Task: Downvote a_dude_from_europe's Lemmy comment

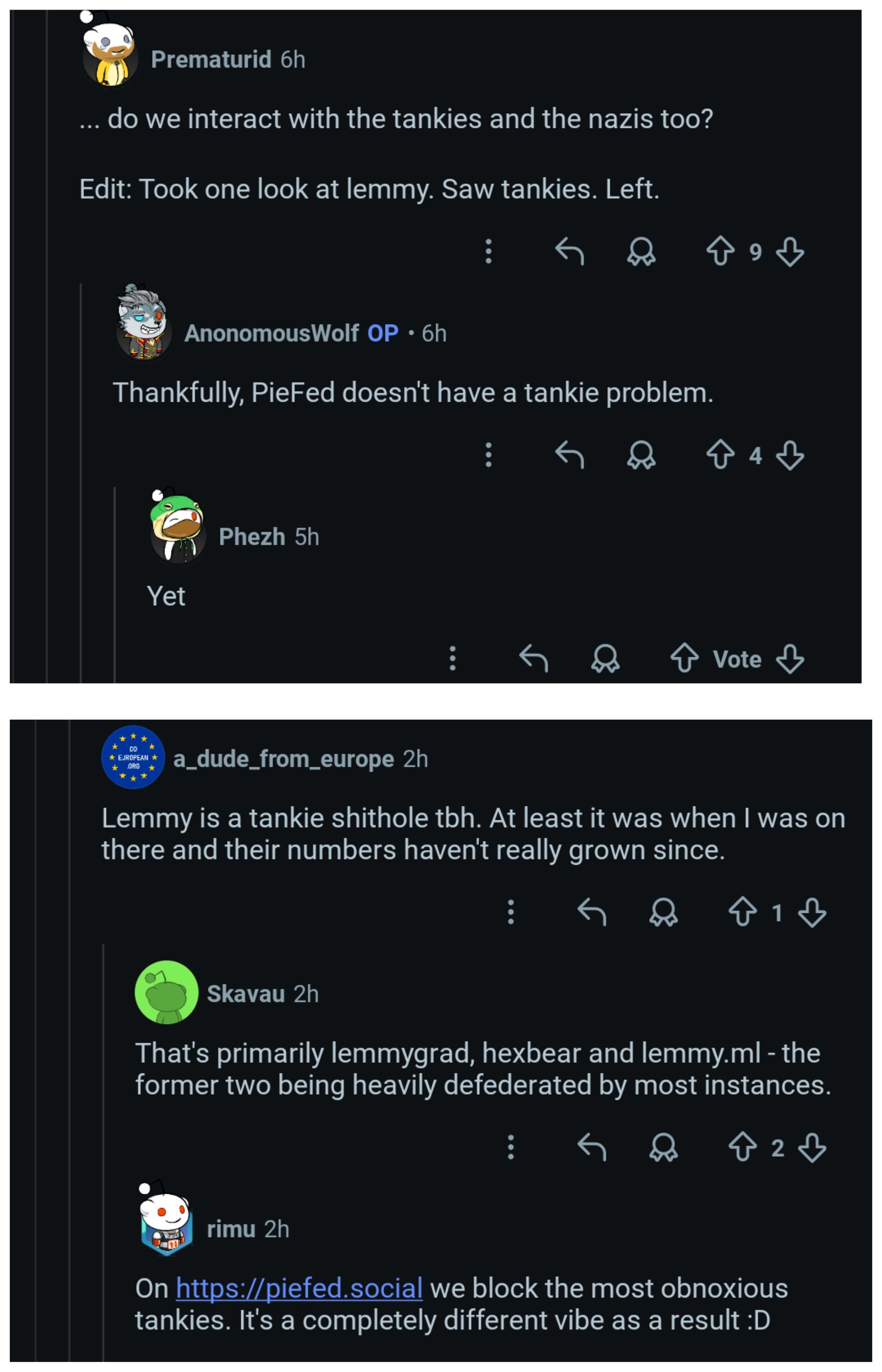Action: point(812,912)
